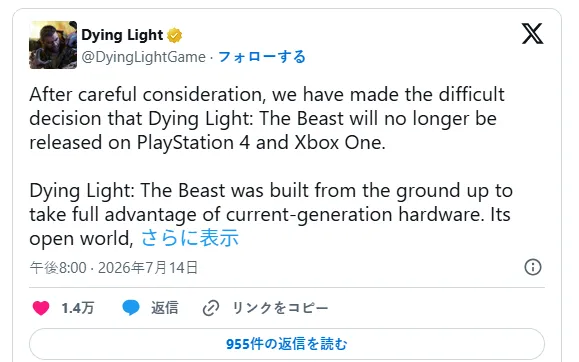This screenshot has width=579, height=362.
Task: Click the 1.4万 like count
Action: pyautogui.click(x=78, y=308)
